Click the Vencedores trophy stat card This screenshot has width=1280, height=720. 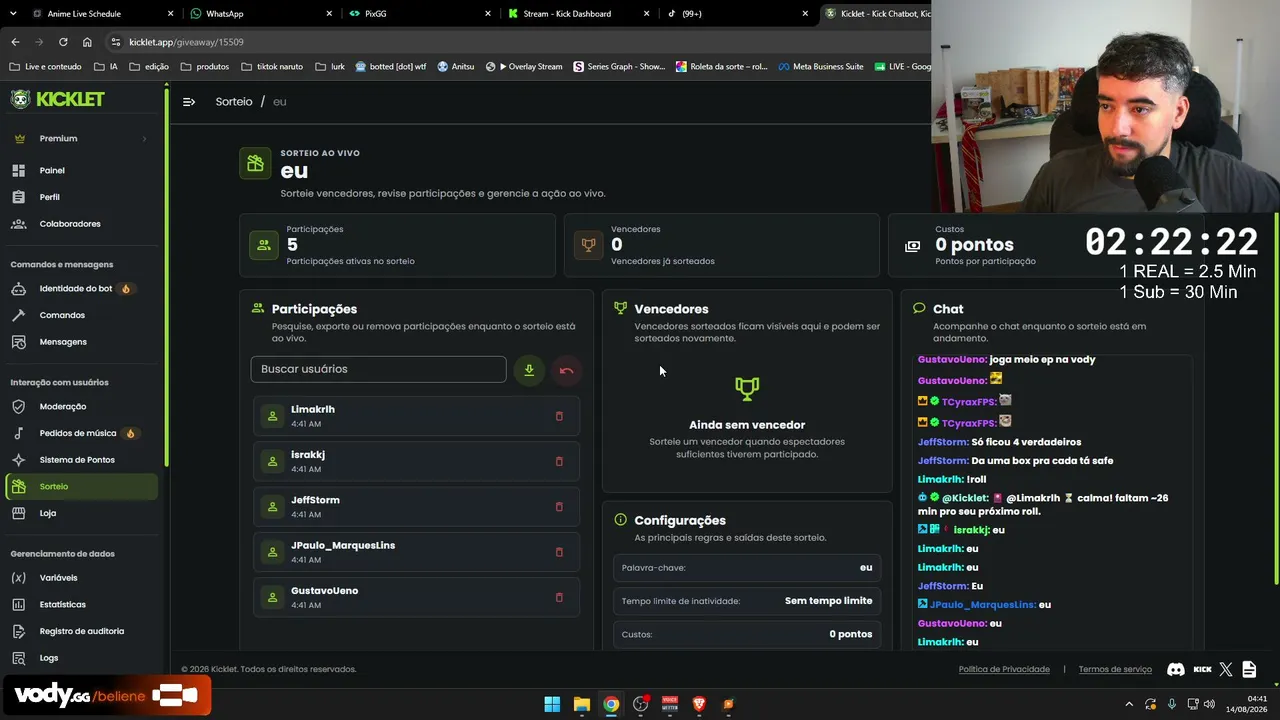721,245
